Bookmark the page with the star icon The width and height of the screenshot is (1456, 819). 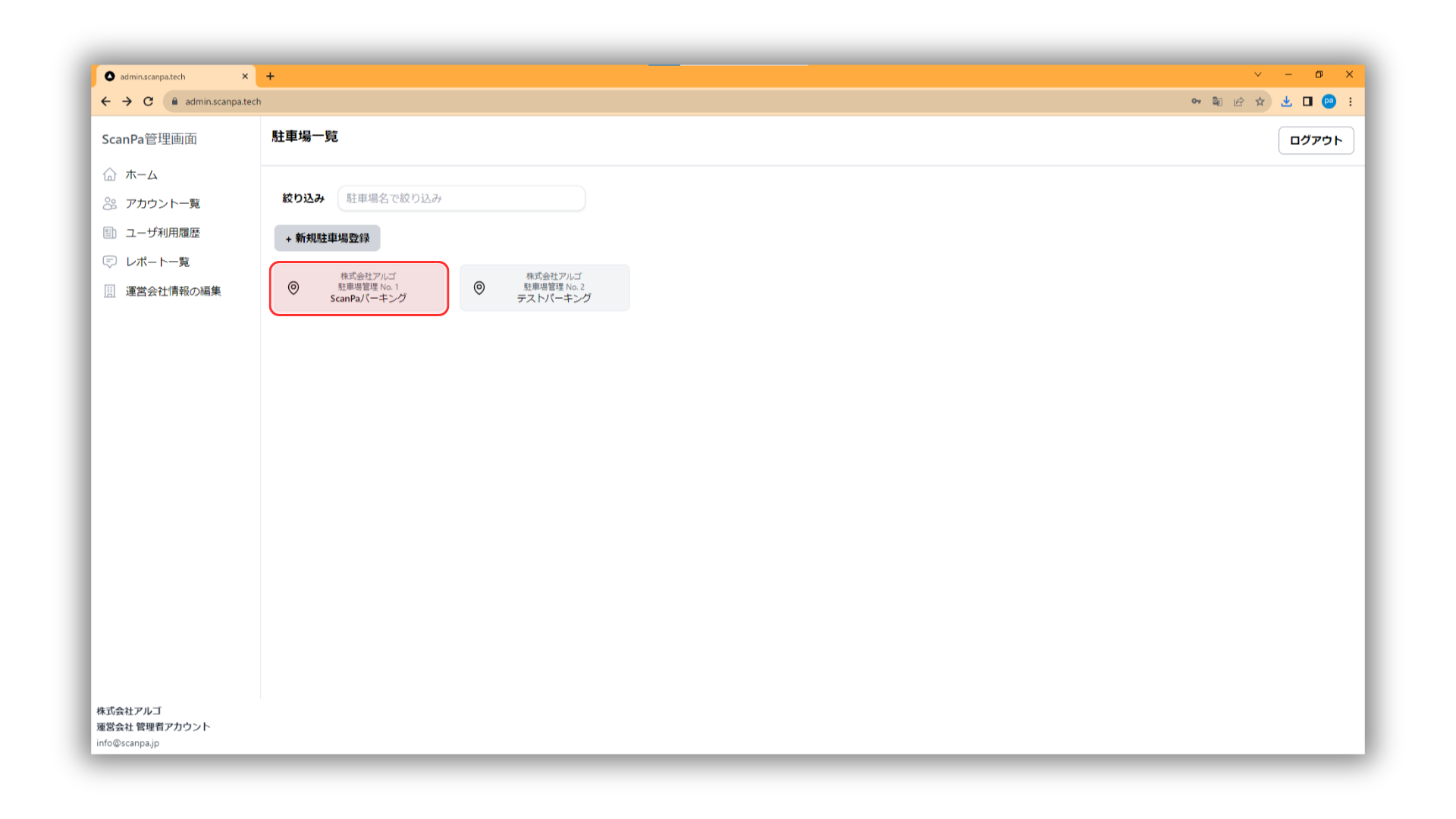point(1260,102)
